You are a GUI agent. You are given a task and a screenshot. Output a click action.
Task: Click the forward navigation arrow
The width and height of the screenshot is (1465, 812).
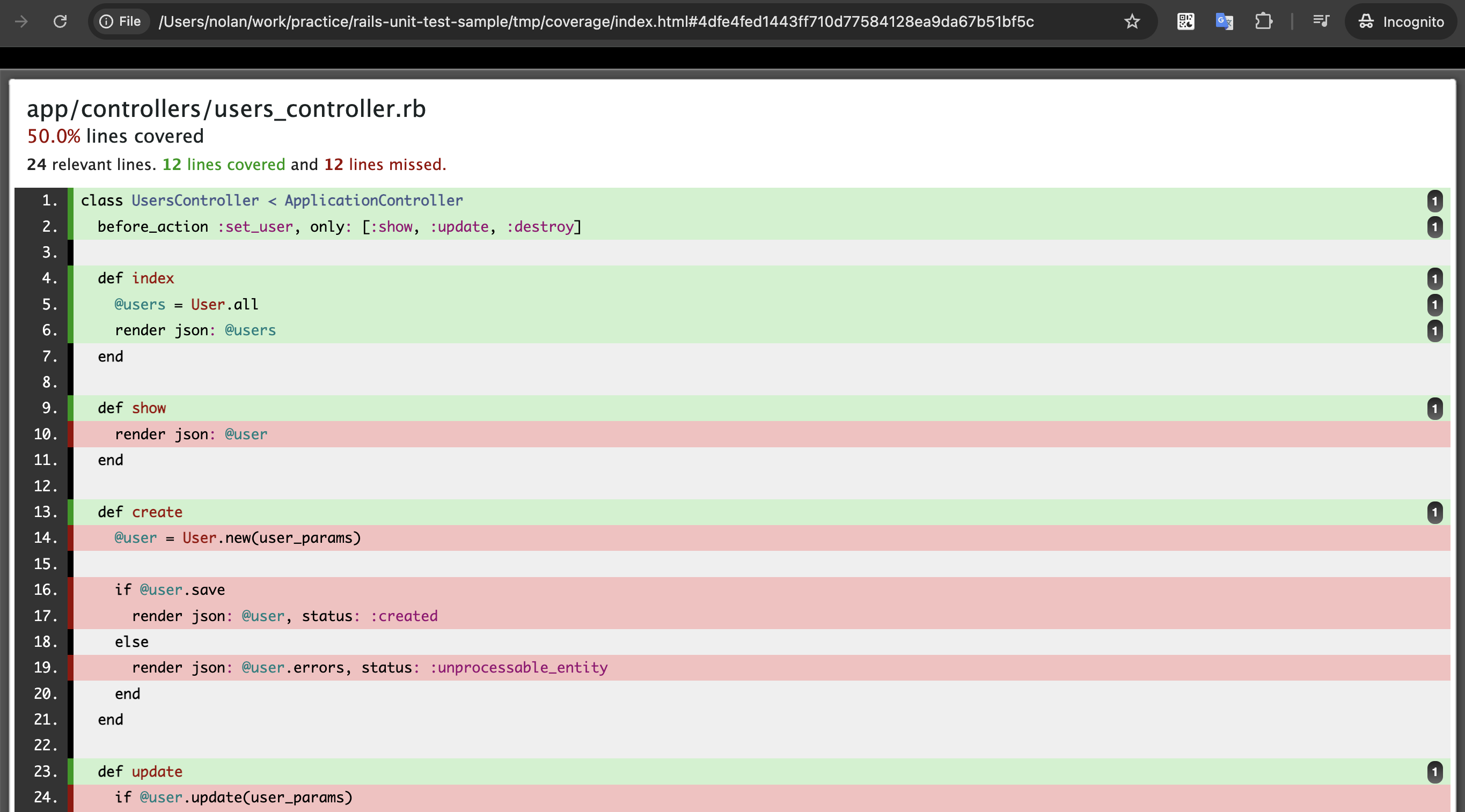(x=21, y=21)
